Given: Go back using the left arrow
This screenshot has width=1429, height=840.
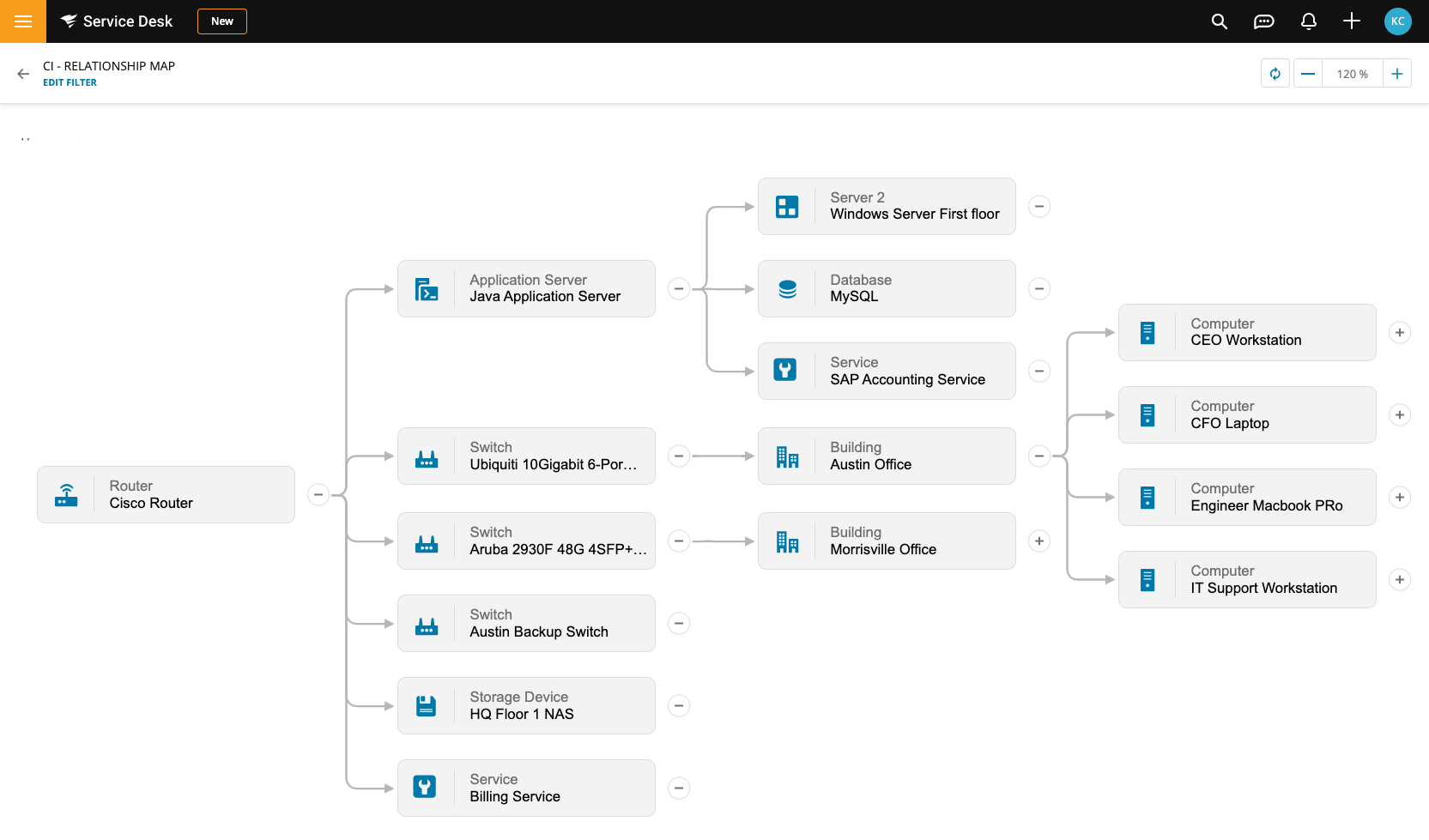Looking at the screenshot, I should point(23,74).
